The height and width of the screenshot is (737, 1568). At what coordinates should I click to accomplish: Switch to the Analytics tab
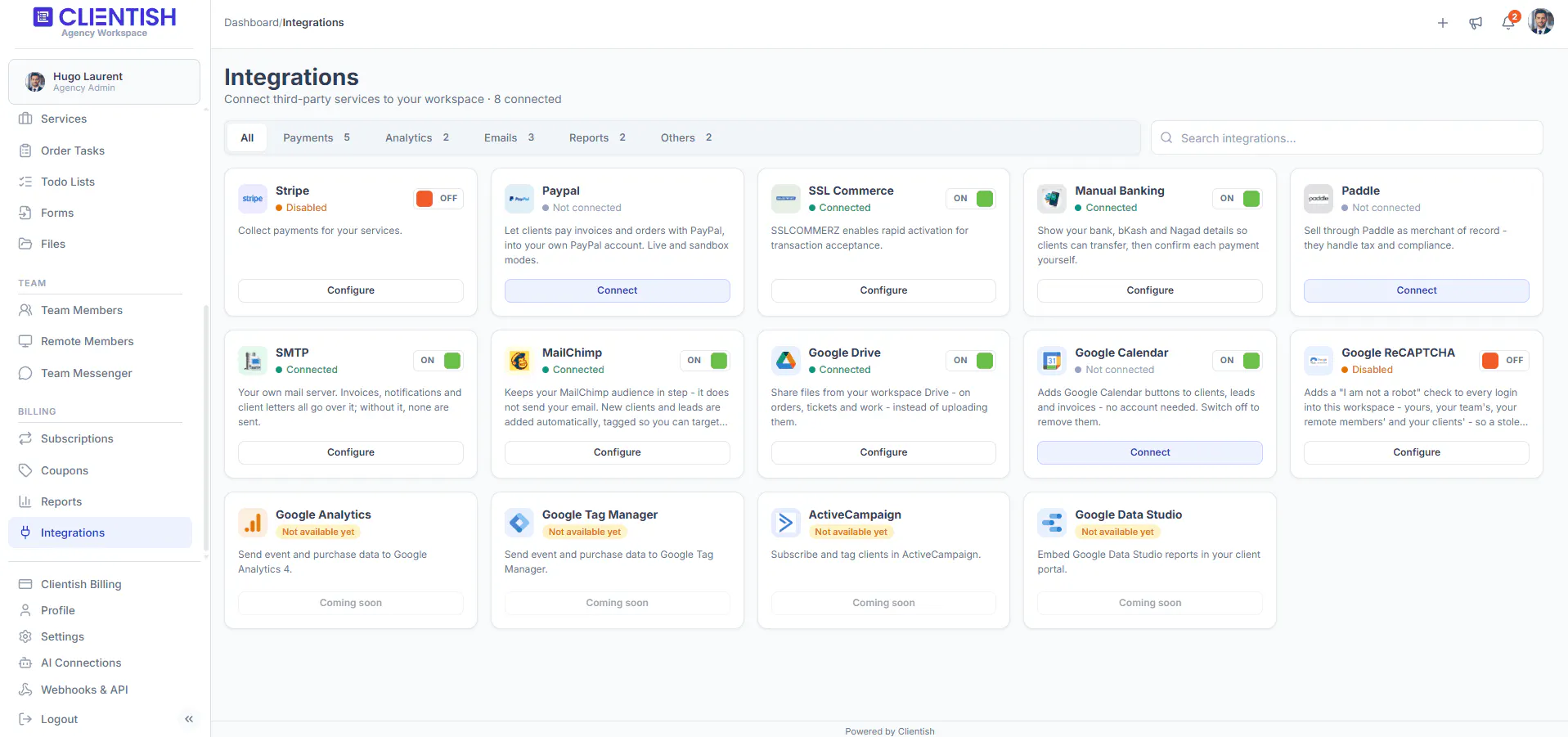coord(417,138)
